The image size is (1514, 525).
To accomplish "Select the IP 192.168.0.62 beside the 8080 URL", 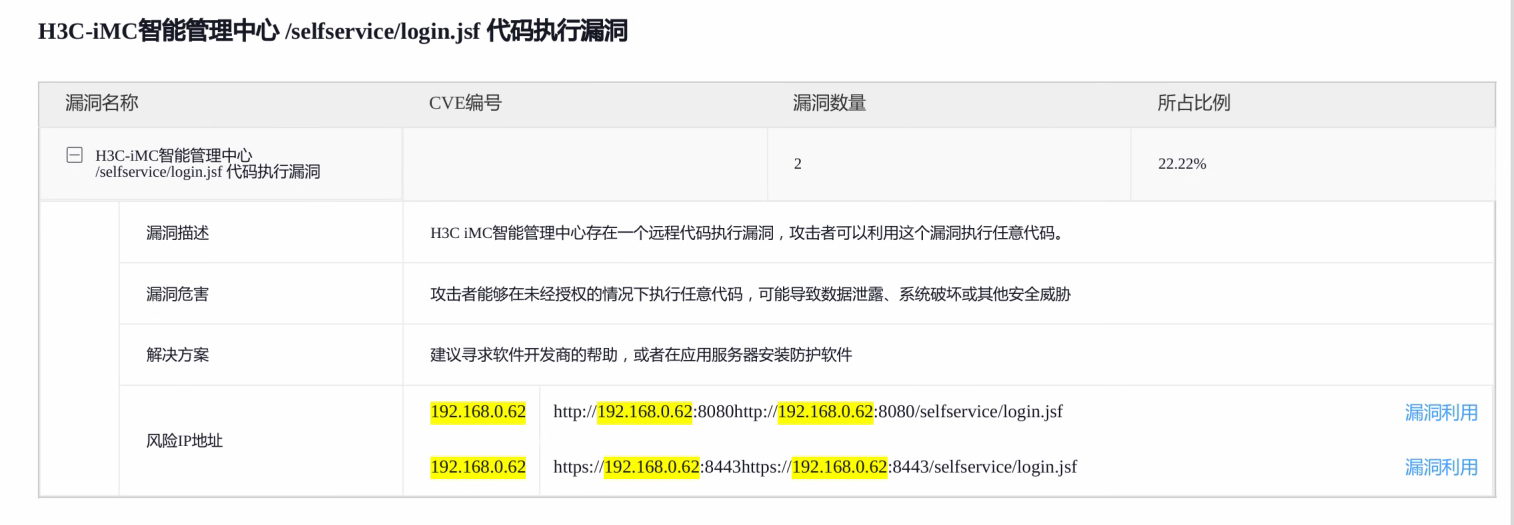I will click(x=478, y=412).
